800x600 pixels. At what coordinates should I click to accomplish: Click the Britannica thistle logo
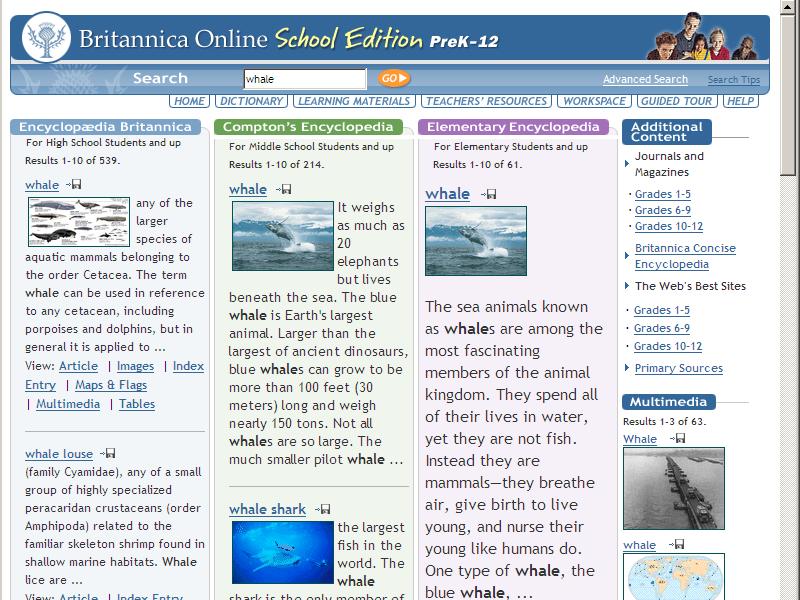pyautogui.click(x=46, y=37)
